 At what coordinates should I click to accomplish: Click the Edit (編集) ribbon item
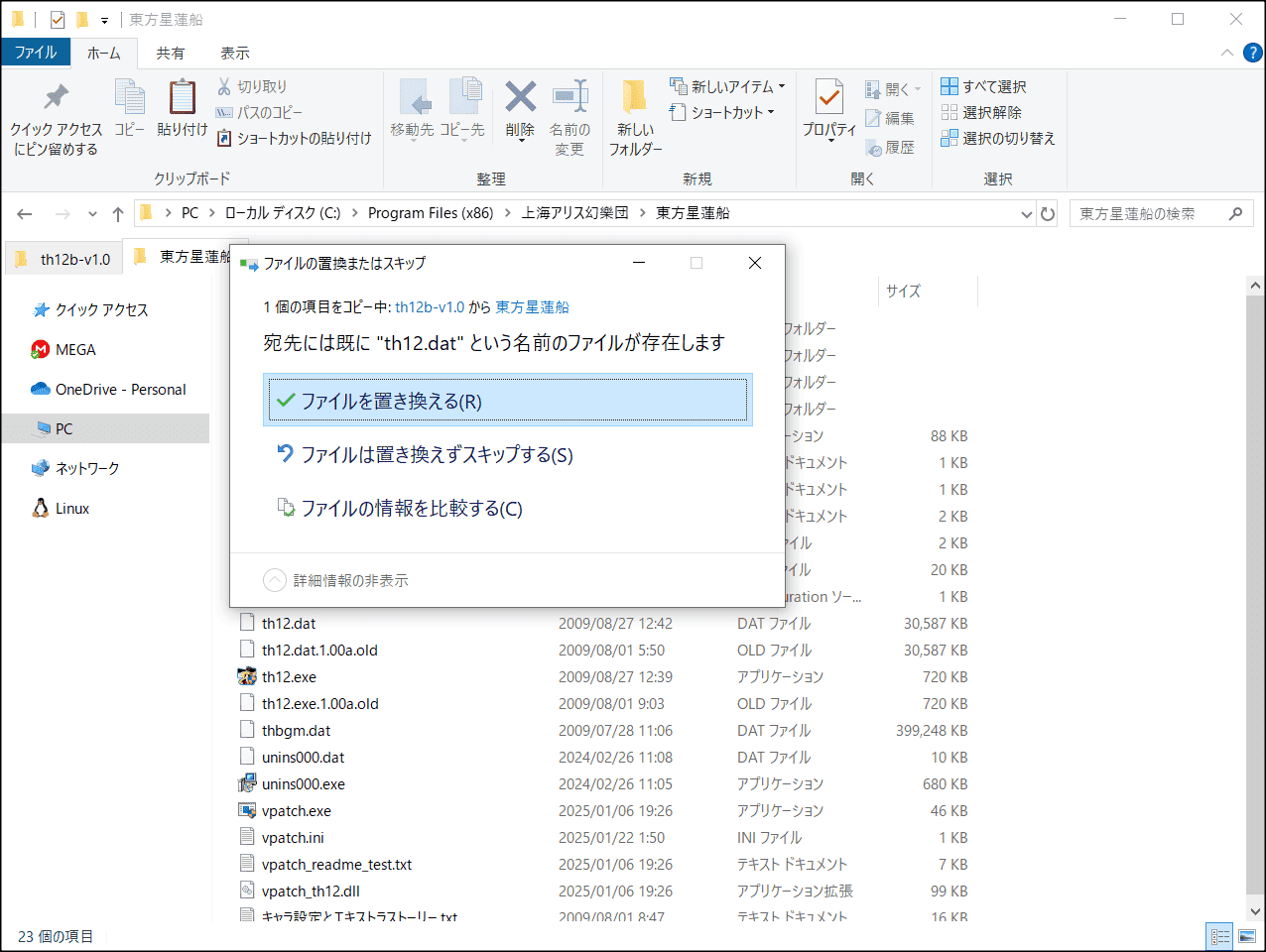click(890, 118)
